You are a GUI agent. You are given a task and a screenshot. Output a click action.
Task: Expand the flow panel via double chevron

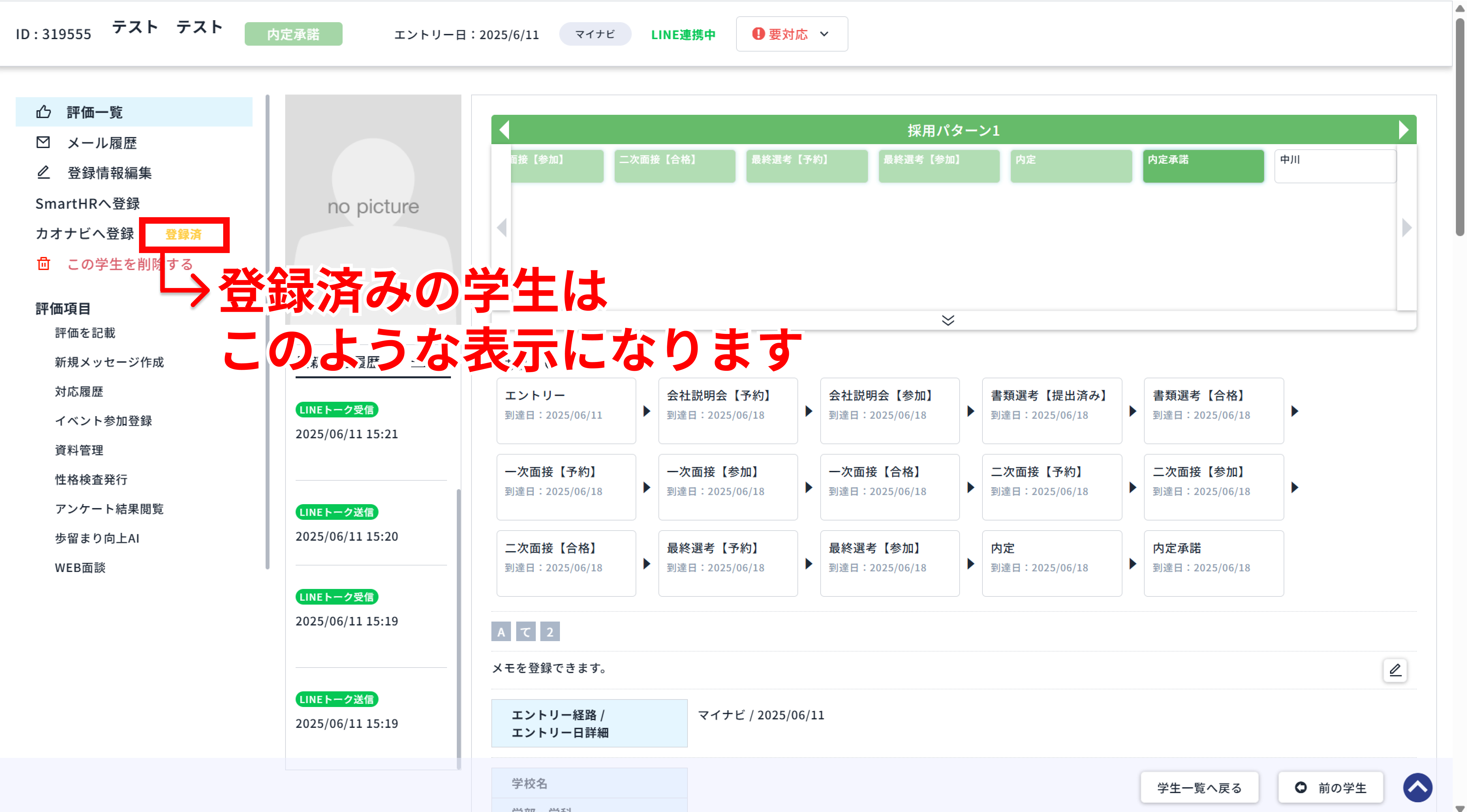[x=948, y=320]
